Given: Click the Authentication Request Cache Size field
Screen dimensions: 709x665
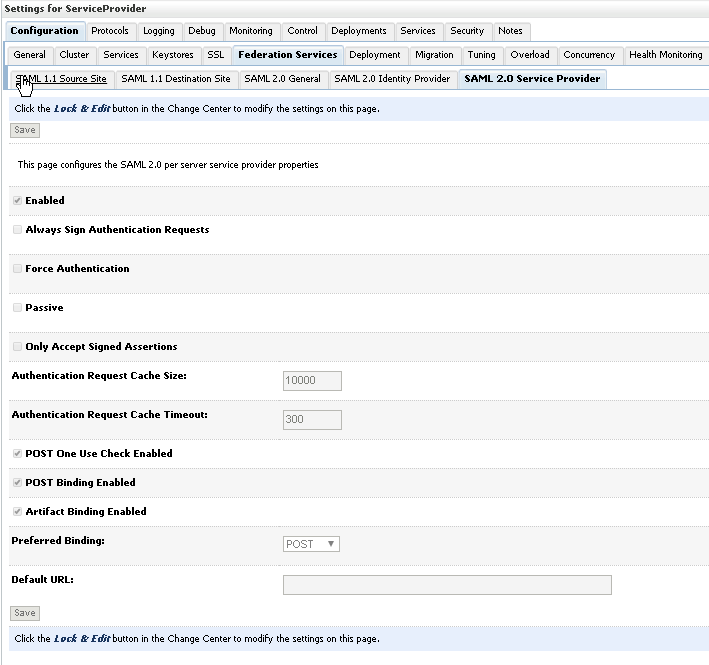Looking at the screenshot, I should click(312, 381).
